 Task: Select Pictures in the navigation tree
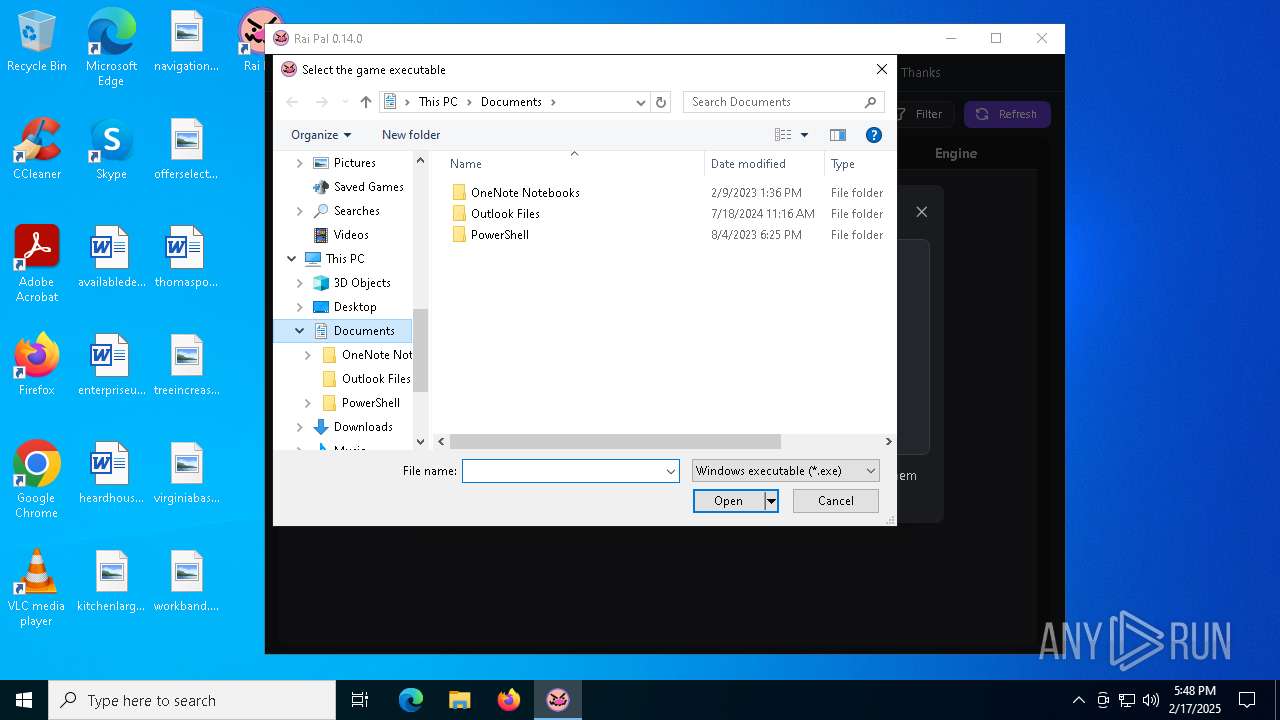pos(354,163)
